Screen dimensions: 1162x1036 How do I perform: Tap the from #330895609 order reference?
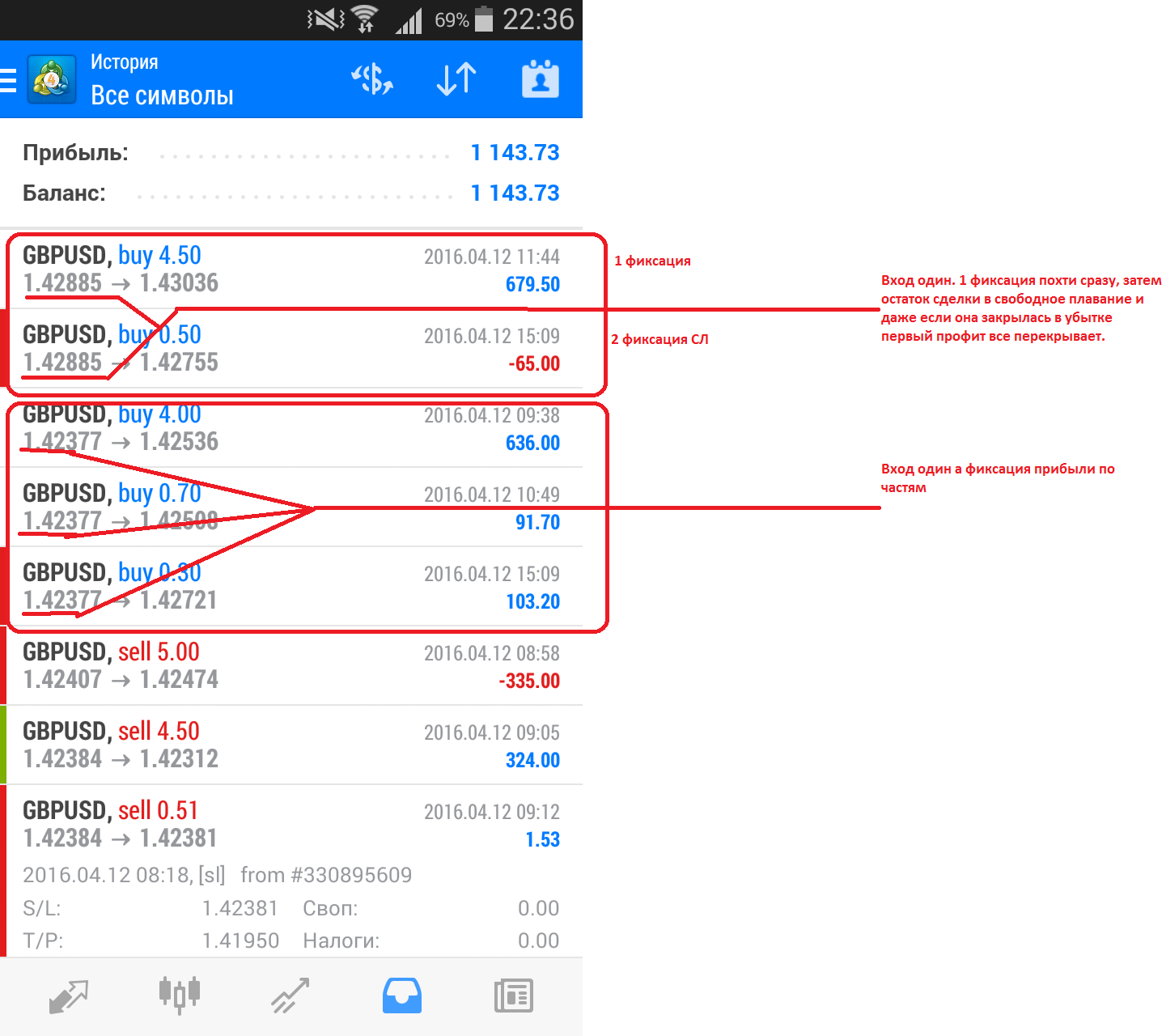pos(326,875)
